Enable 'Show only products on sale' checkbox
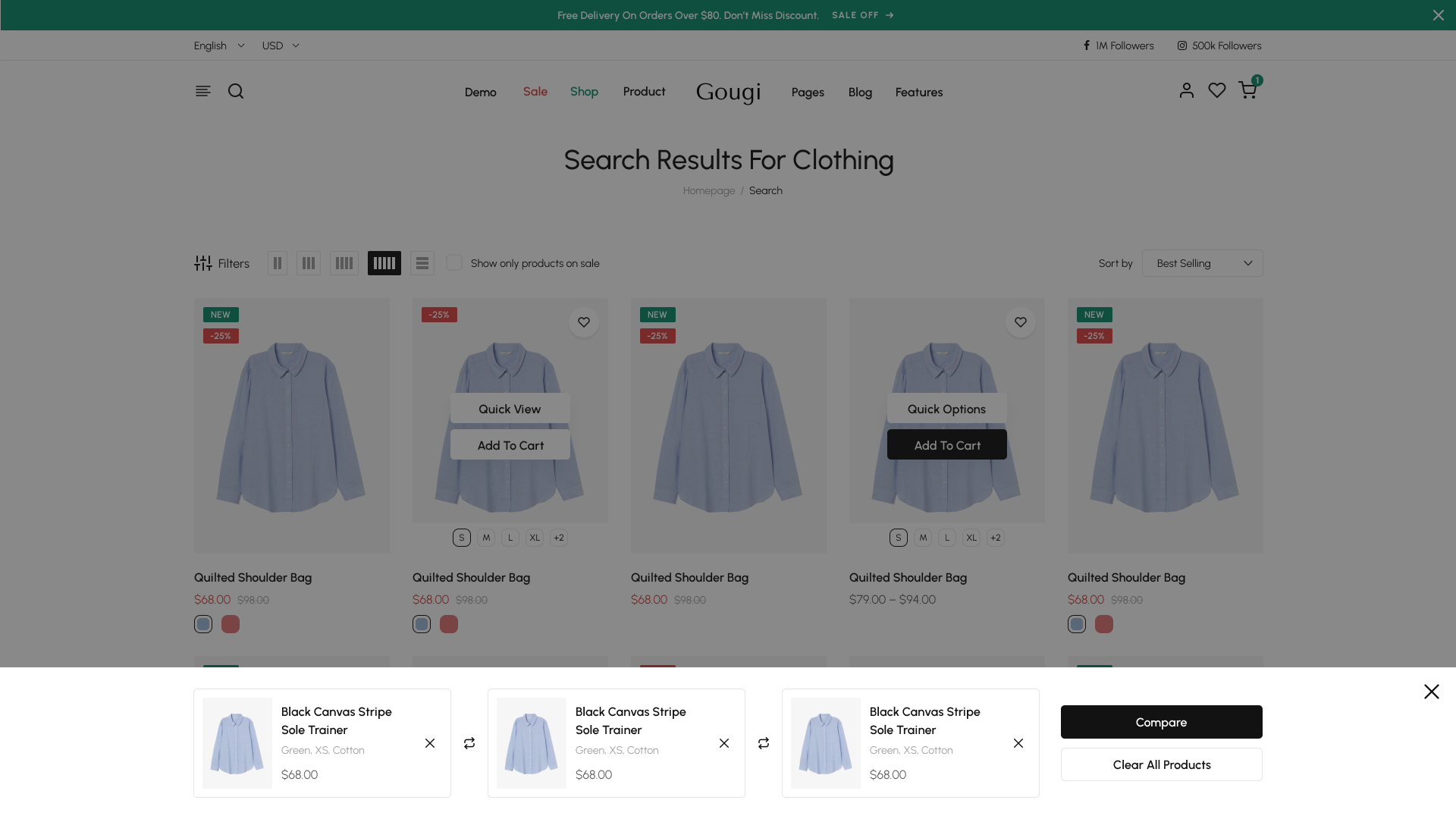The height and width of the screenshot is (819, 1456). click(454, 262)
